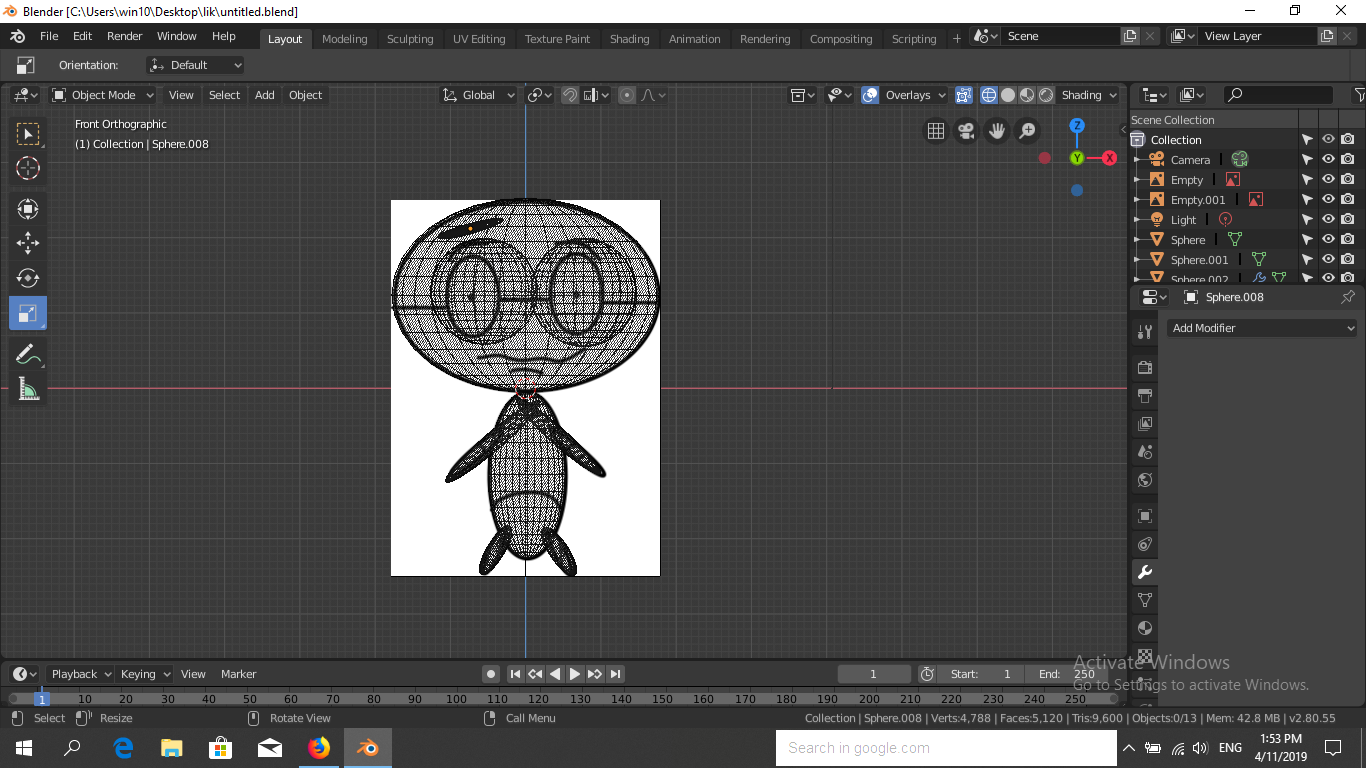Open the Object Data mesh properties tab
Viewport: 1366px width, 768px height.
point(1145,600)
